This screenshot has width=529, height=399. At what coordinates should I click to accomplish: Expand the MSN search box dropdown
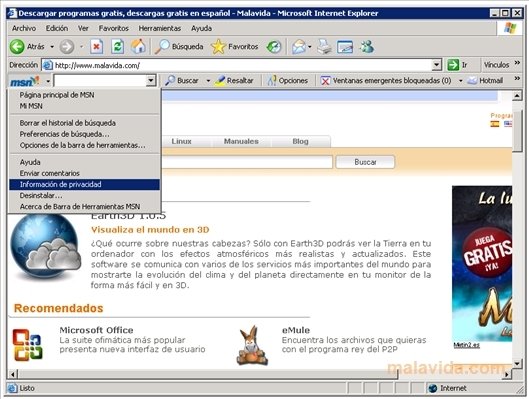tap(151, 81)
